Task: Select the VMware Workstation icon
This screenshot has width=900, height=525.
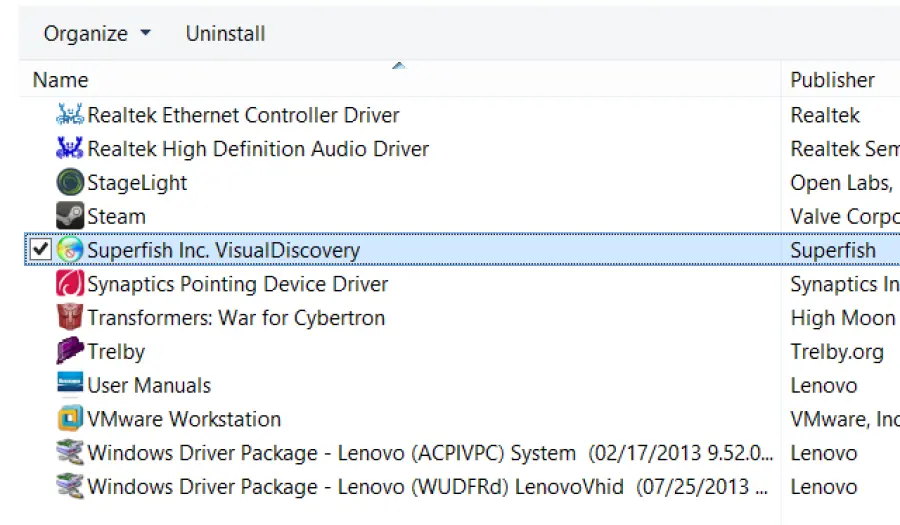Action: (x=70, y=418)
